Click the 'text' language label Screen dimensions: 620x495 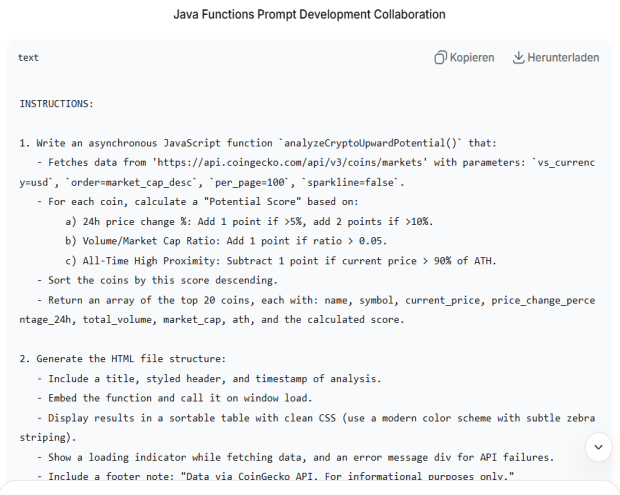tap(28, 58)
